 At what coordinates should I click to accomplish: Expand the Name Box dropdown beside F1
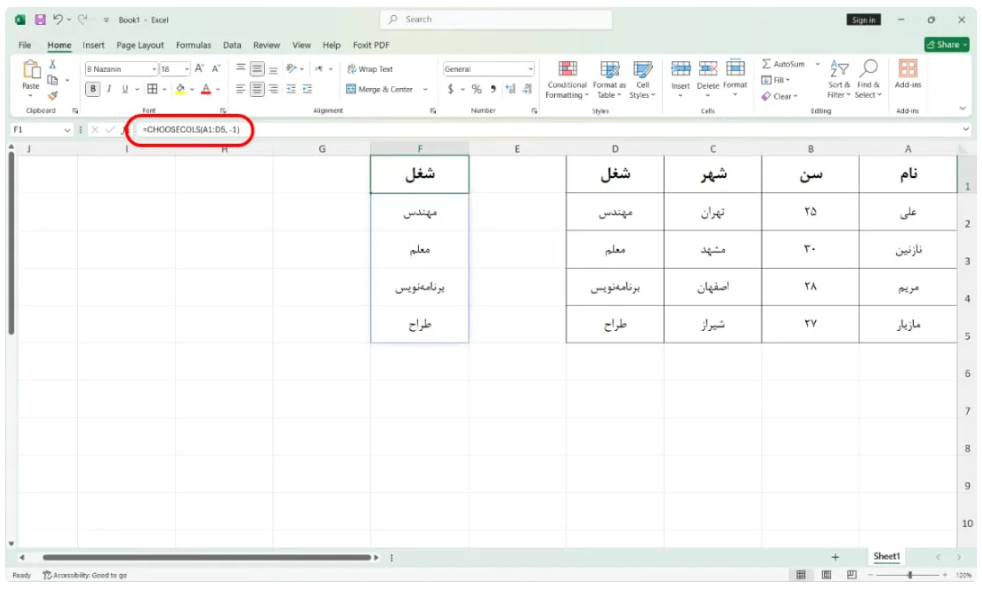67,130
